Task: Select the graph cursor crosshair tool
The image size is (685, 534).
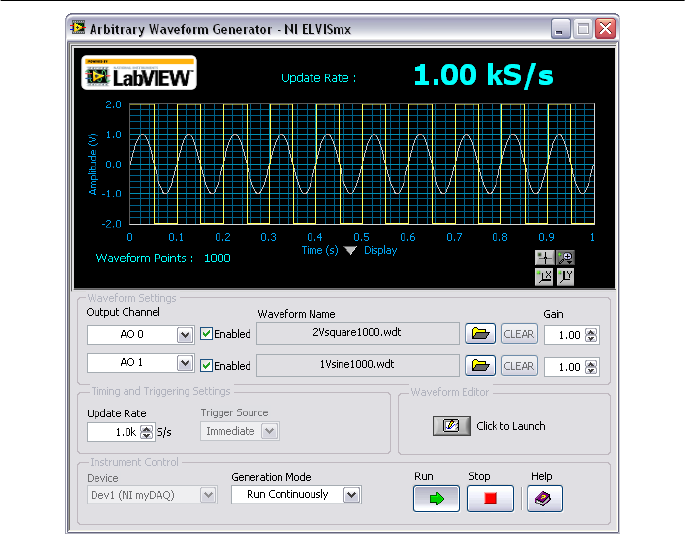Action: (x=544, y=257)
